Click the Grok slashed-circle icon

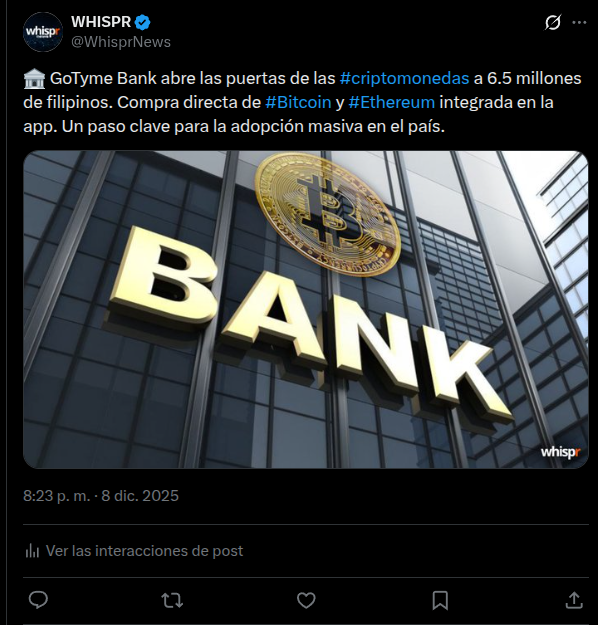pyautogui.click(x=553, y=22)
